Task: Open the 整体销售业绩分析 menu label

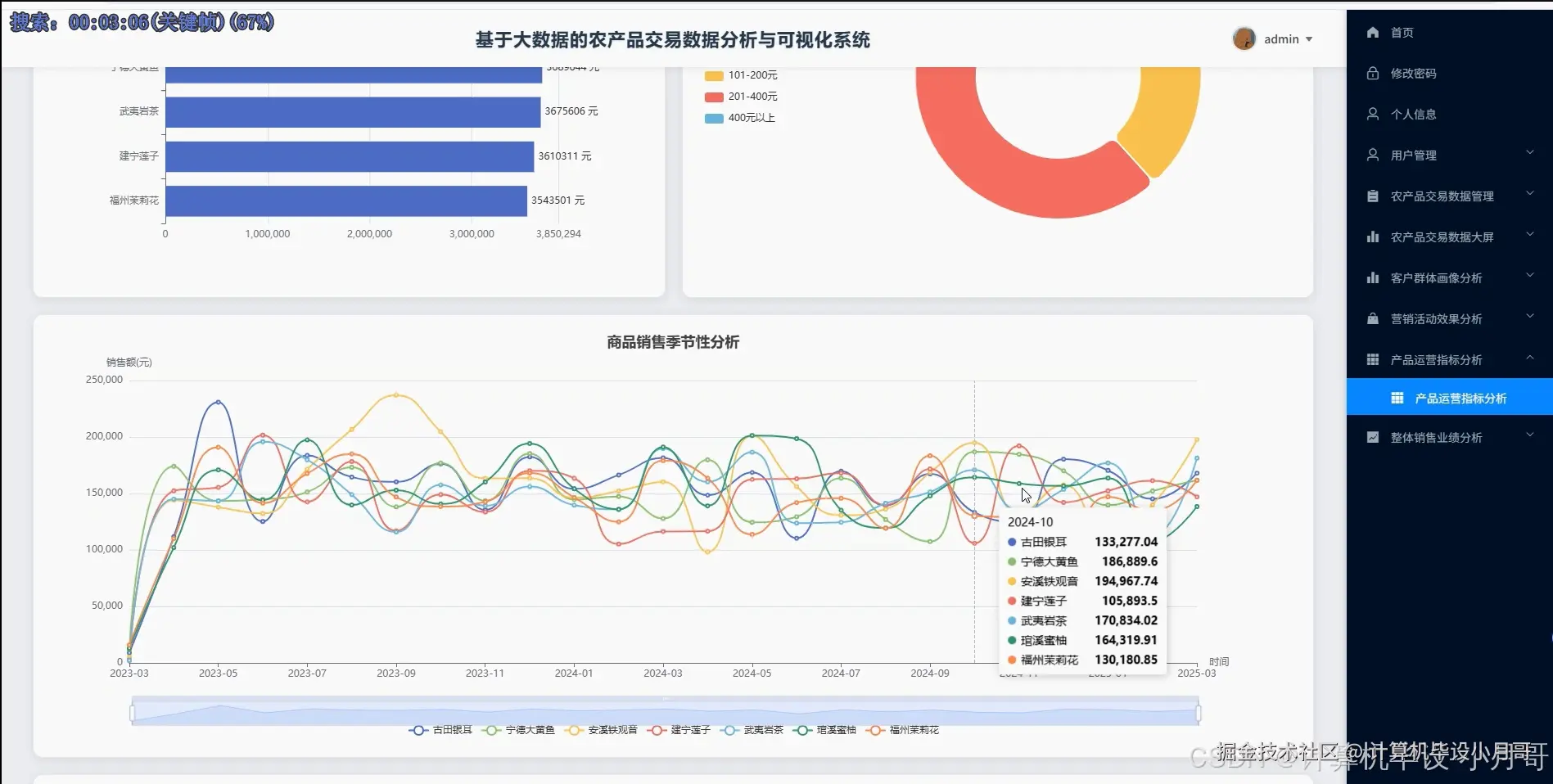Action: coord(1436,438)
